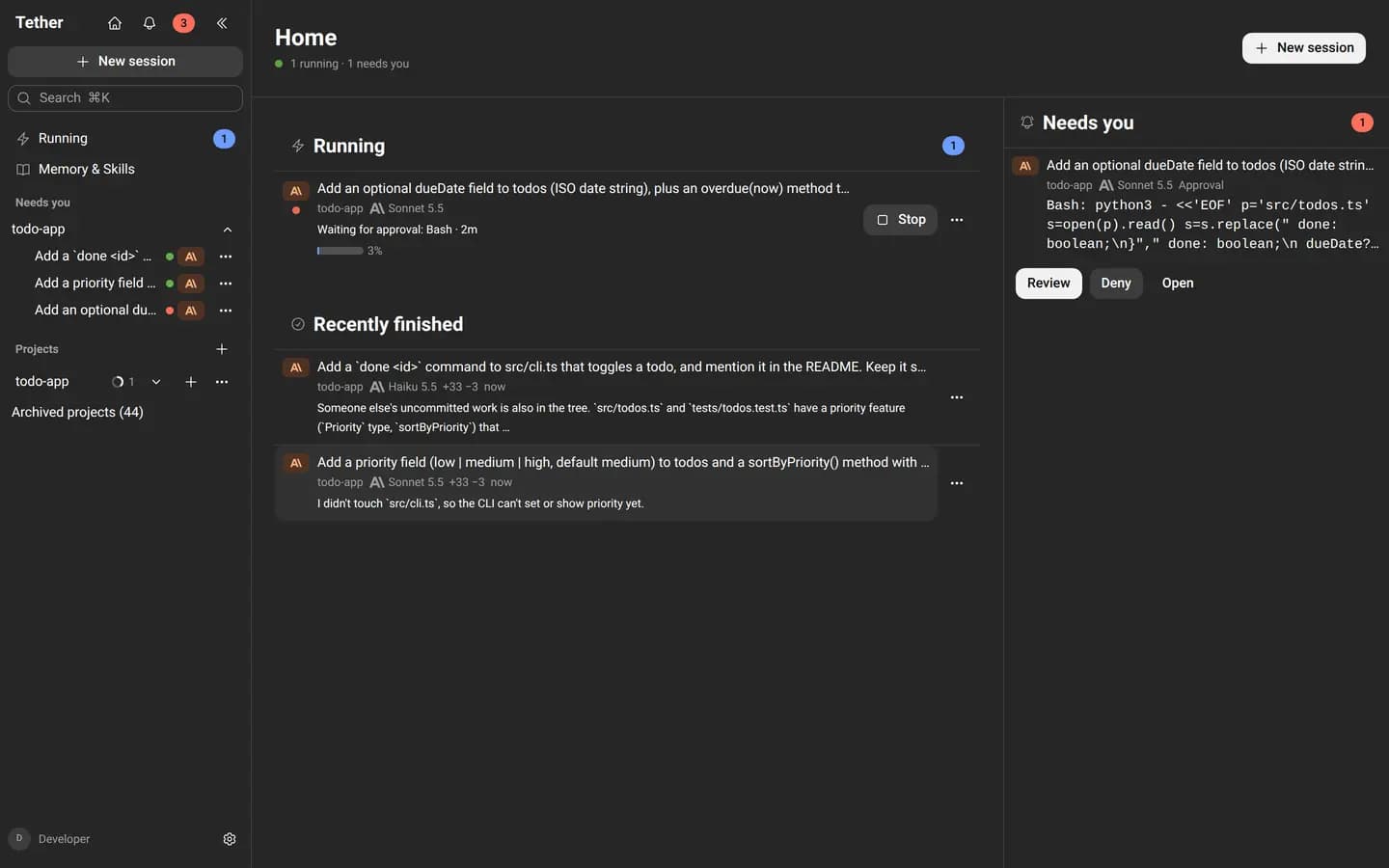
Task: Select the 'Add a `done <id>`' session in sidebar
Action: click(93, 257)
